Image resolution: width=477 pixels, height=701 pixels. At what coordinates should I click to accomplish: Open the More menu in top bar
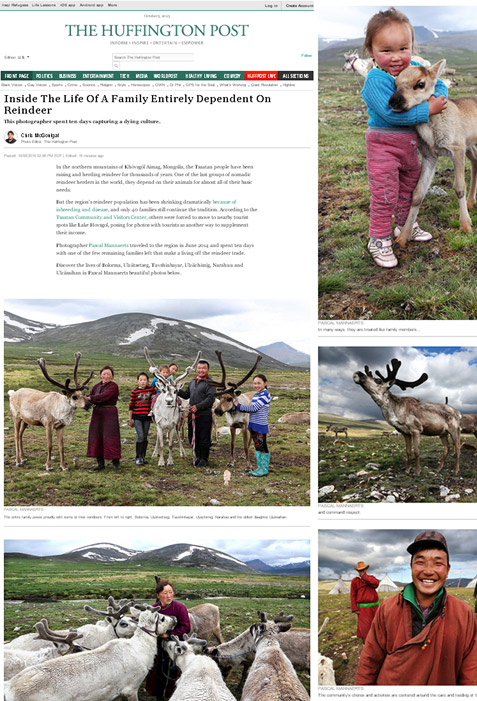coord(112,5)
